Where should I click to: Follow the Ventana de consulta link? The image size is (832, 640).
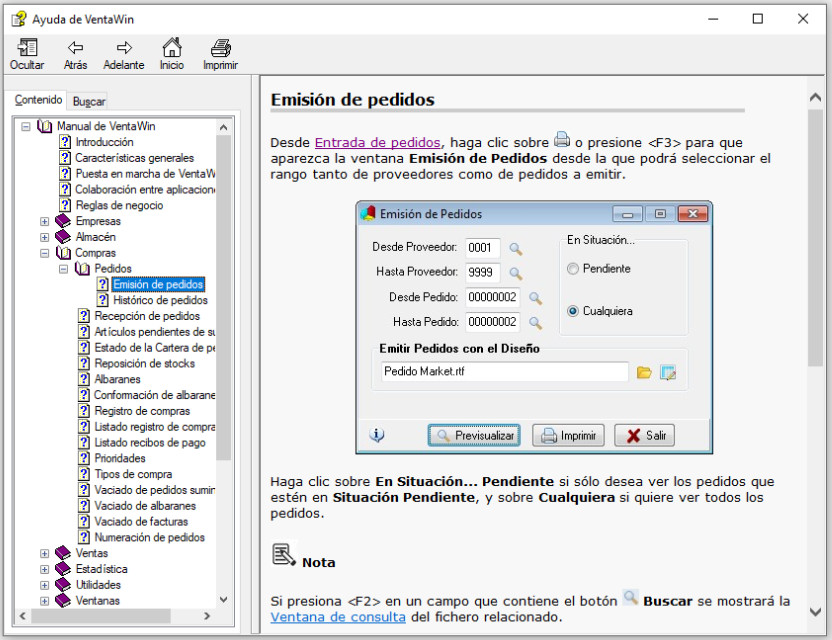(338, 617)
